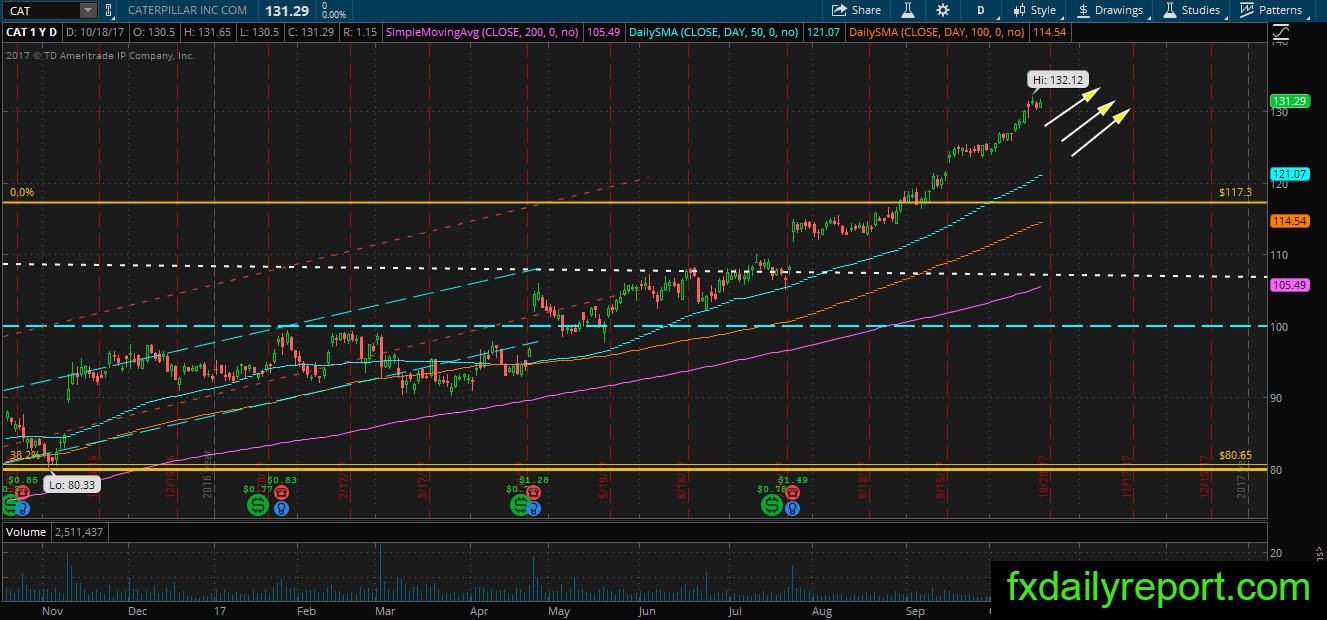Click the green dividend icon near late January

coord(257,507)
